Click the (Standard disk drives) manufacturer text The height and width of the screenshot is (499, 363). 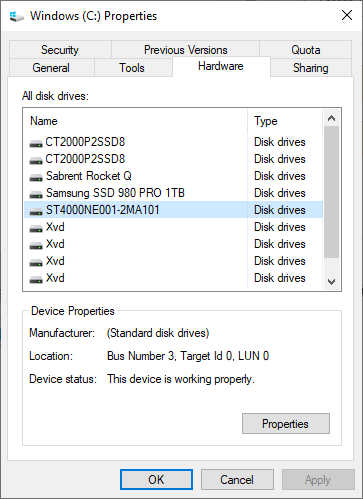(158, 333)
